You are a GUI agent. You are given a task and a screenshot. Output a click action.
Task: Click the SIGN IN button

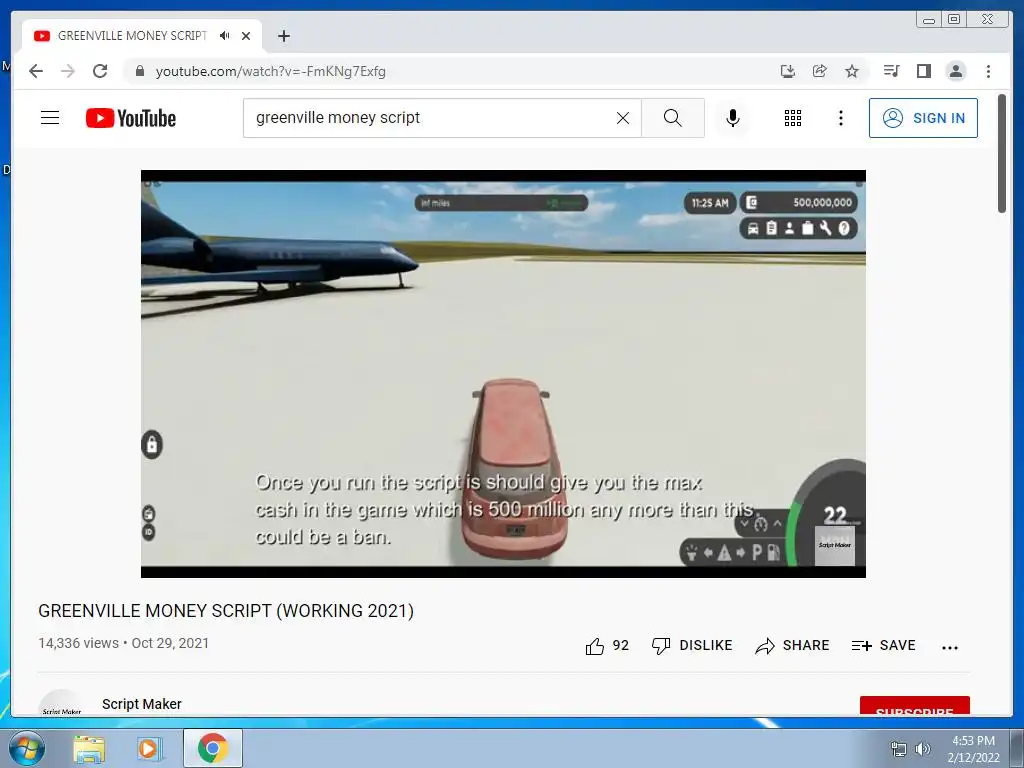click(923, 118)
